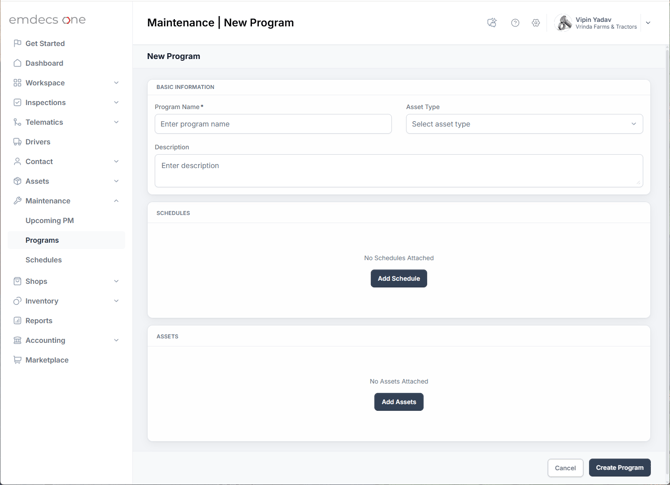Click the Inspections checkmark icon
Image resolution: width=670 pixels, height=485 pixels.
(17, 102)
